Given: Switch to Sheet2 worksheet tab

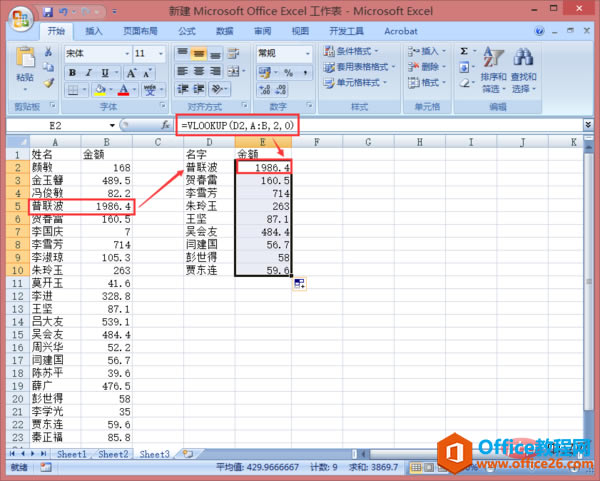Looking at the screenshot, I should pyautogui.click(x=113, y=454).
